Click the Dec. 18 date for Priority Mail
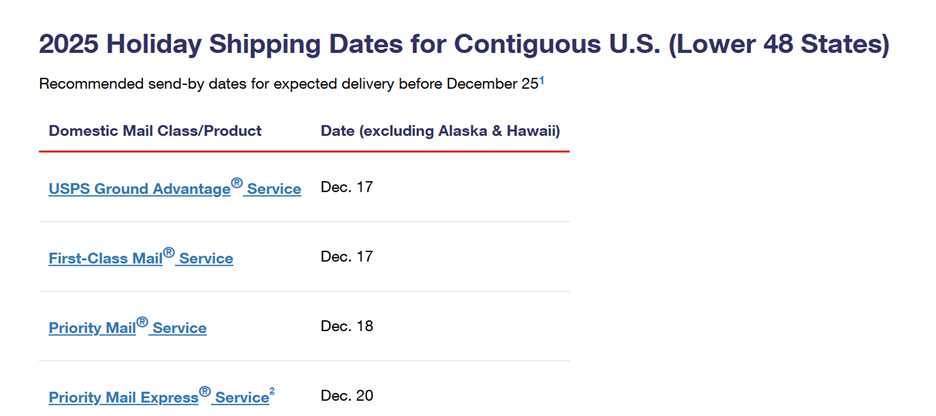The height and width of the screenshot is (416, 936). tap(347, 326)
